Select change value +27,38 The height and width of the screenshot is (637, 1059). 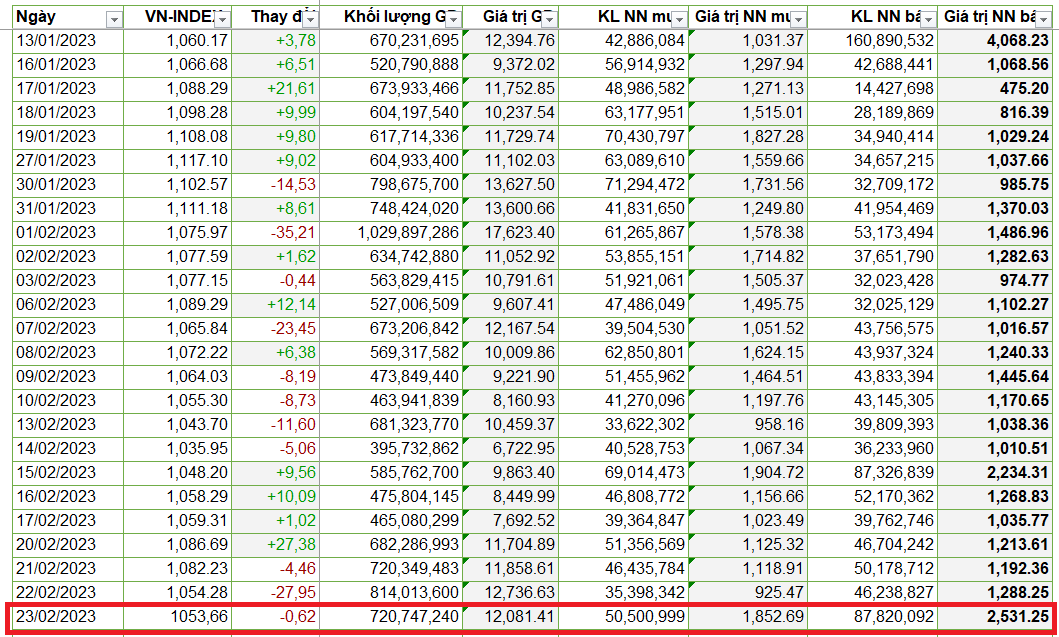coord(276,544)
